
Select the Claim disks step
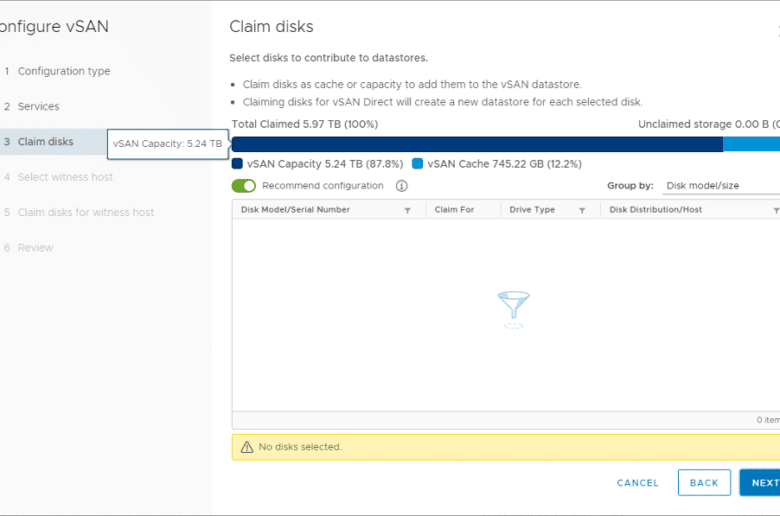pos(45,142)
